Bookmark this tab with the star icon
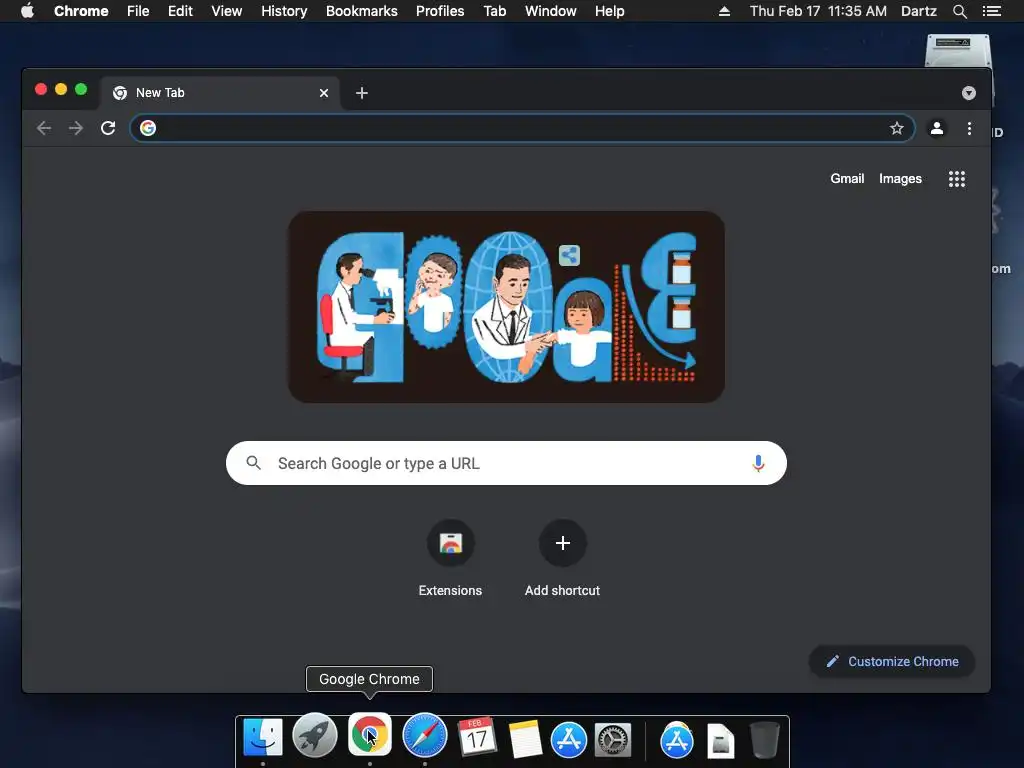This screenshot has height=768, width=1024. coord(897,128)
